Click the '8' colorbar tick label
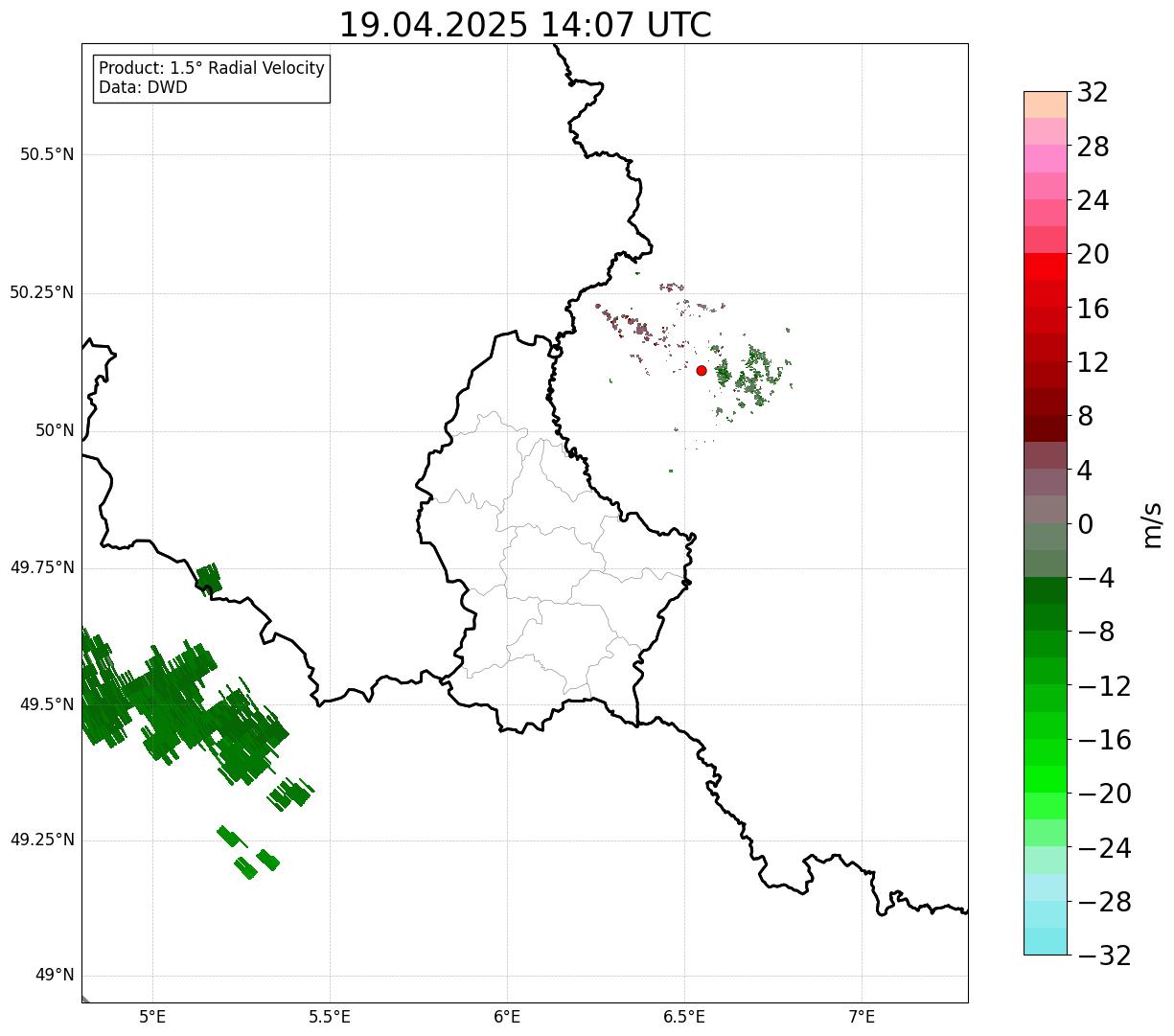 1085,416
